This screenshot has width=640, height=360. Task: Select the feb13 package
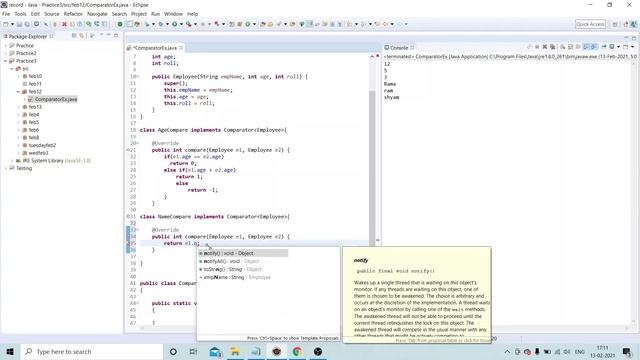point(35,107)
